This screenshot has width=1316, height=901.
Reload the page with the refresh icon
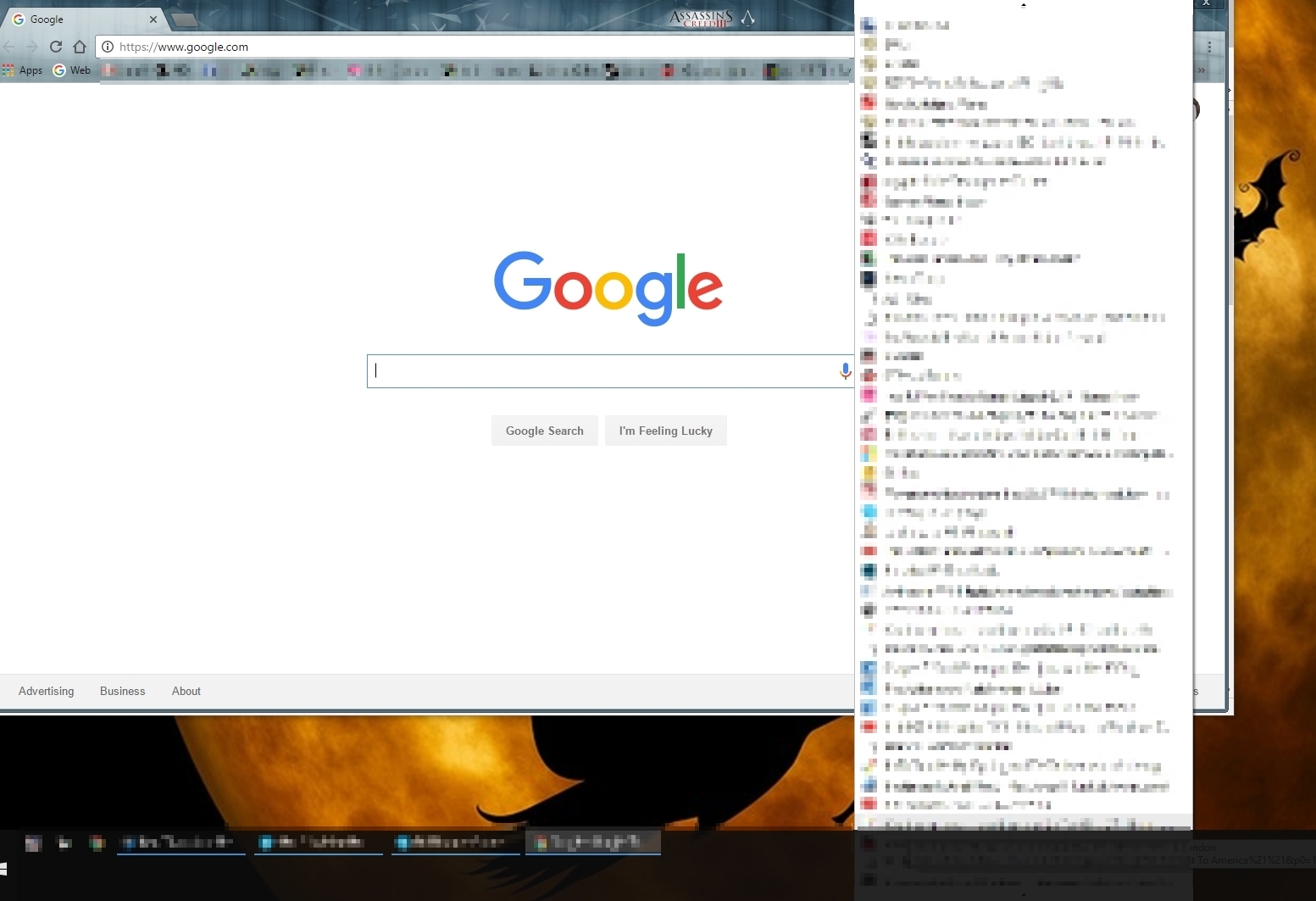pyautogui.click(x=56, y=47)
